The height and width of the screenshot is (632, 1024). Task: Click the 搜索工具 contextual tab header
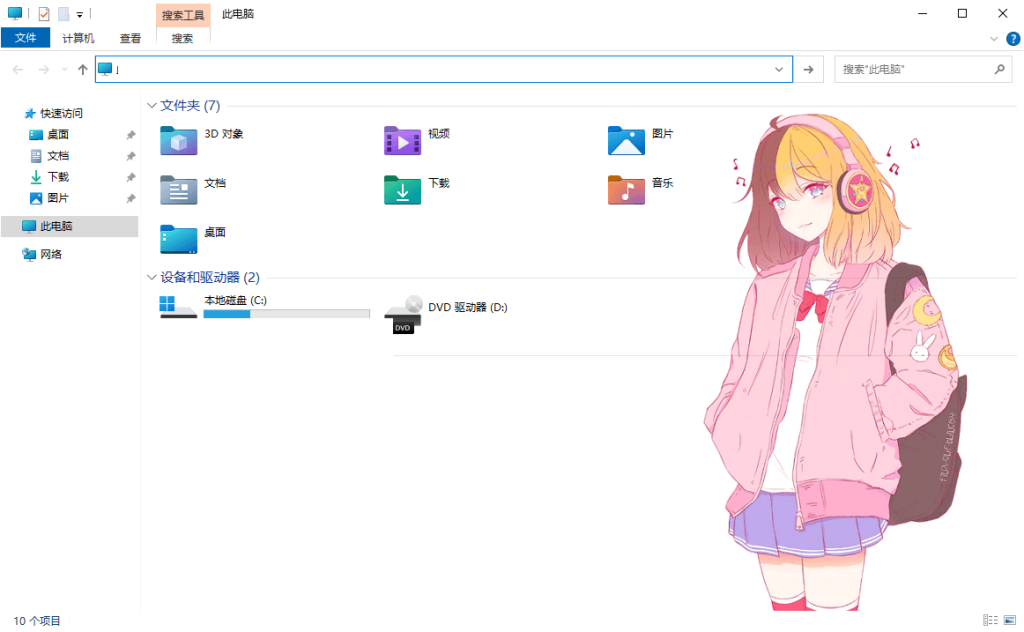pos(183,14)
